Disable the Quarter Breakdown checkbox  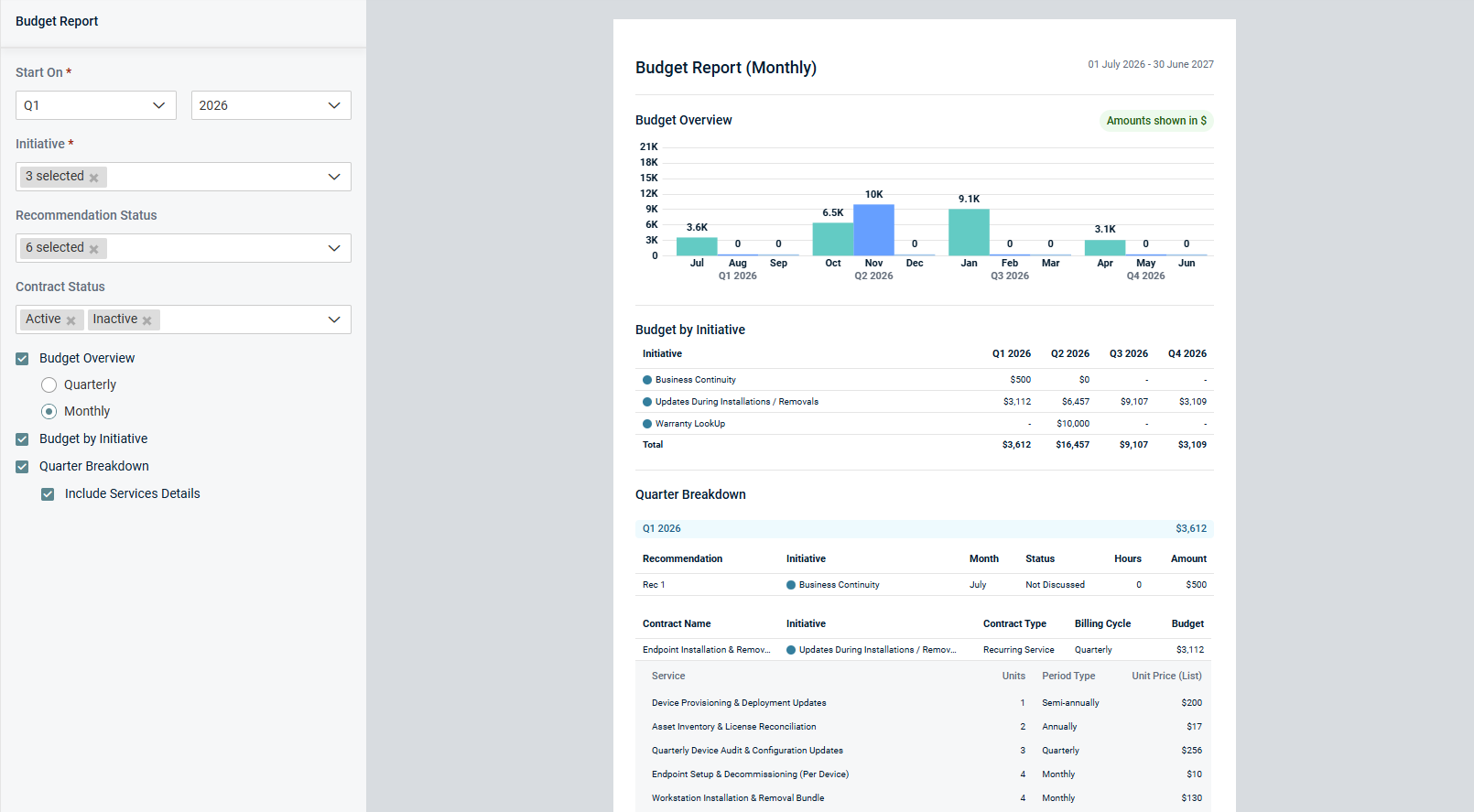tap(22, 467)
